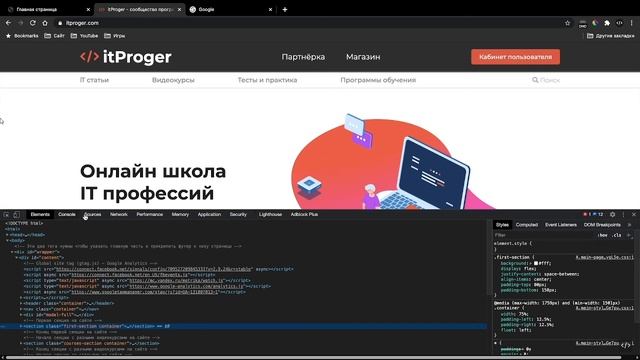
Task: Open the Магазин link
Action: tap(363, 57)
